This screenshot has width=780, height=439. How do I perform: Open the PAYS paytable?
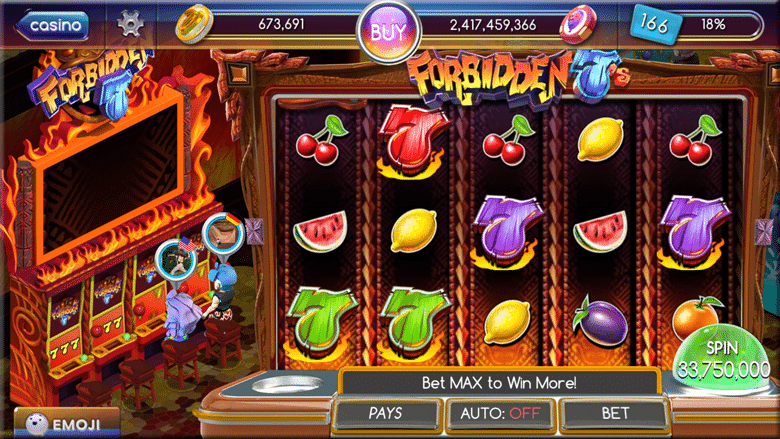(x=386, y=413)
